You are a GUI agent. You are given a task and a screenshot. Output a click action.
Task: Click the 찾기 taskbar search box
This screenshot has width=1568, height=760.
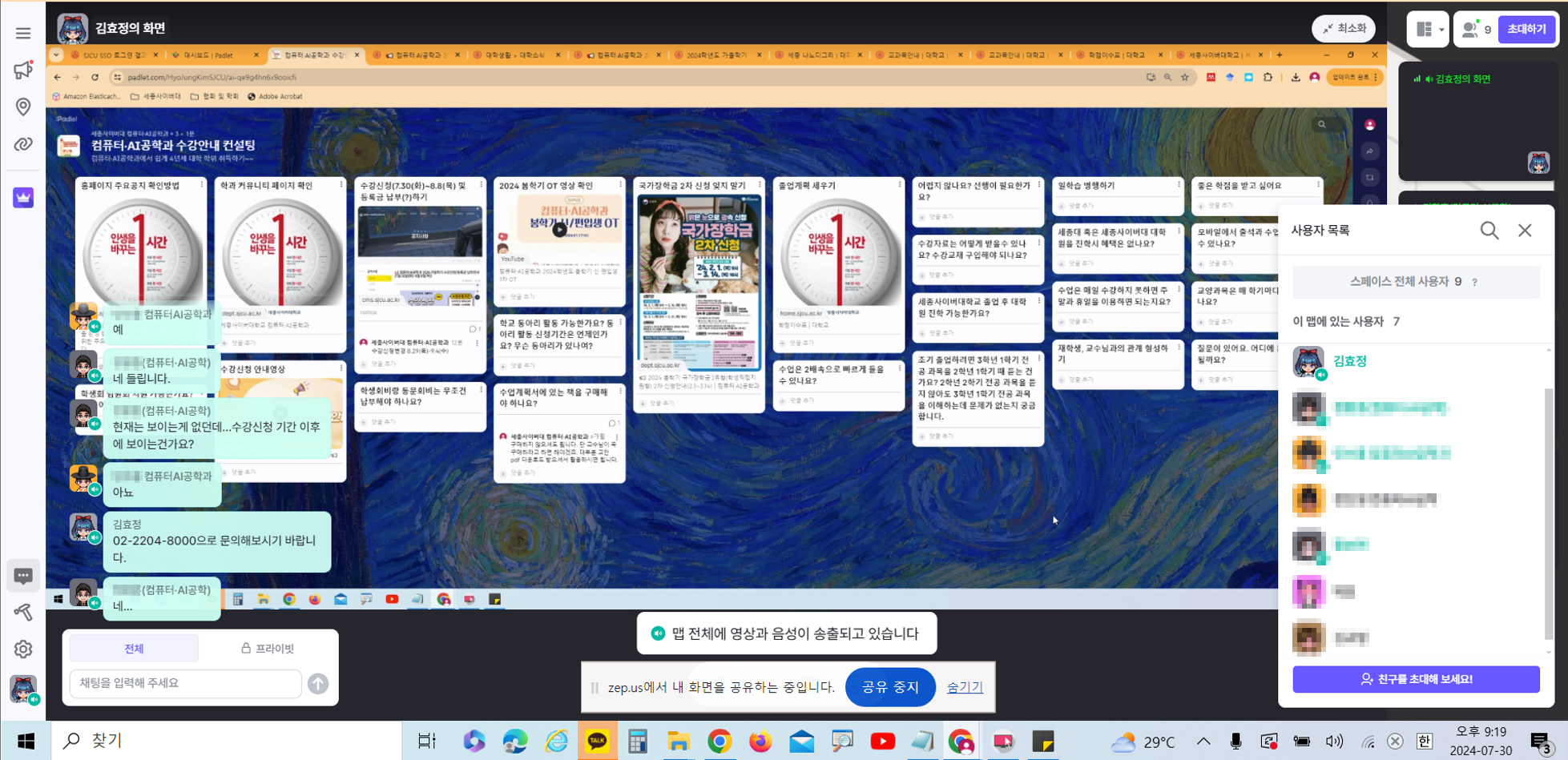point(226,741)
